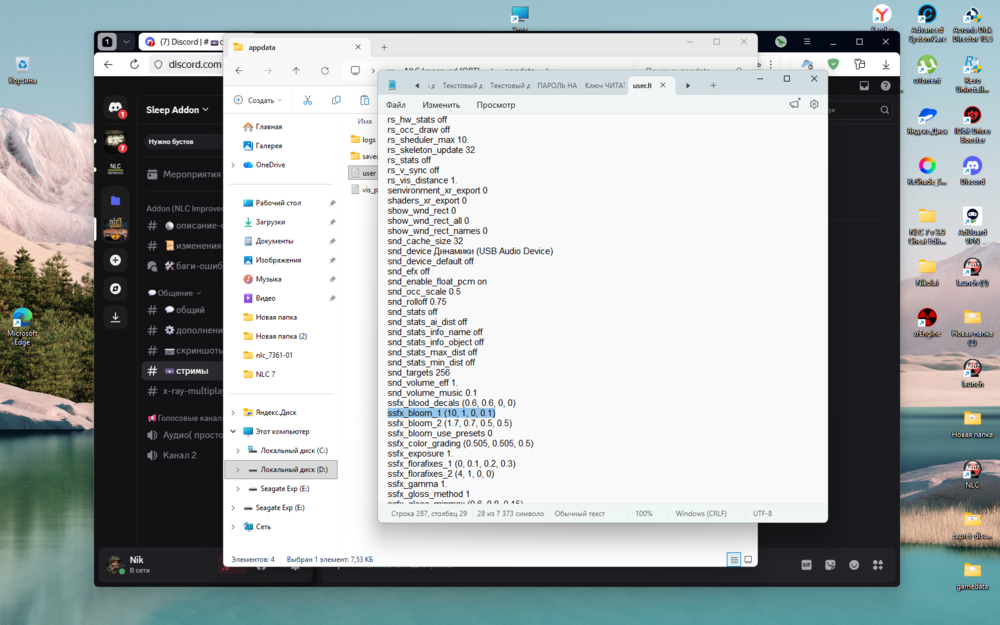Click Windows (CRLF) status bar entry

pyautogui.click(x=701, y=513)
